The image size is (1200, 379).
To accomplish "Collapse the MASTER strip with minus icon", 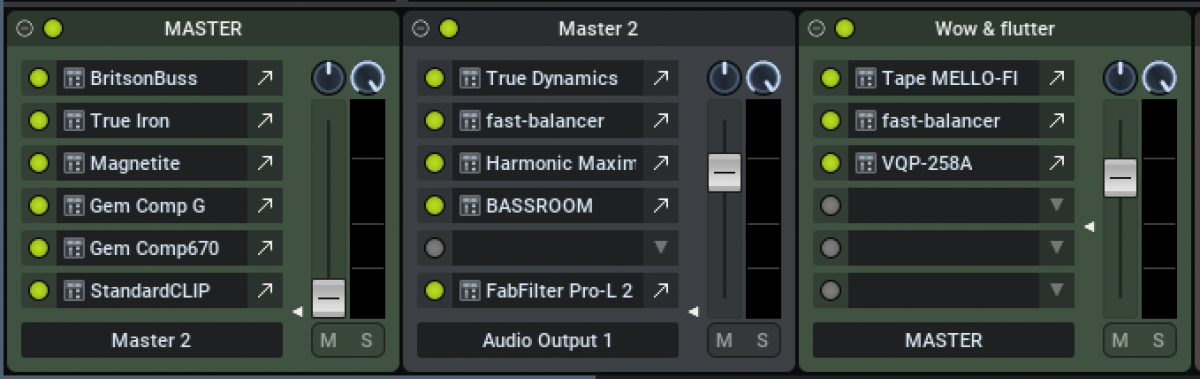I will click(25, 29).
